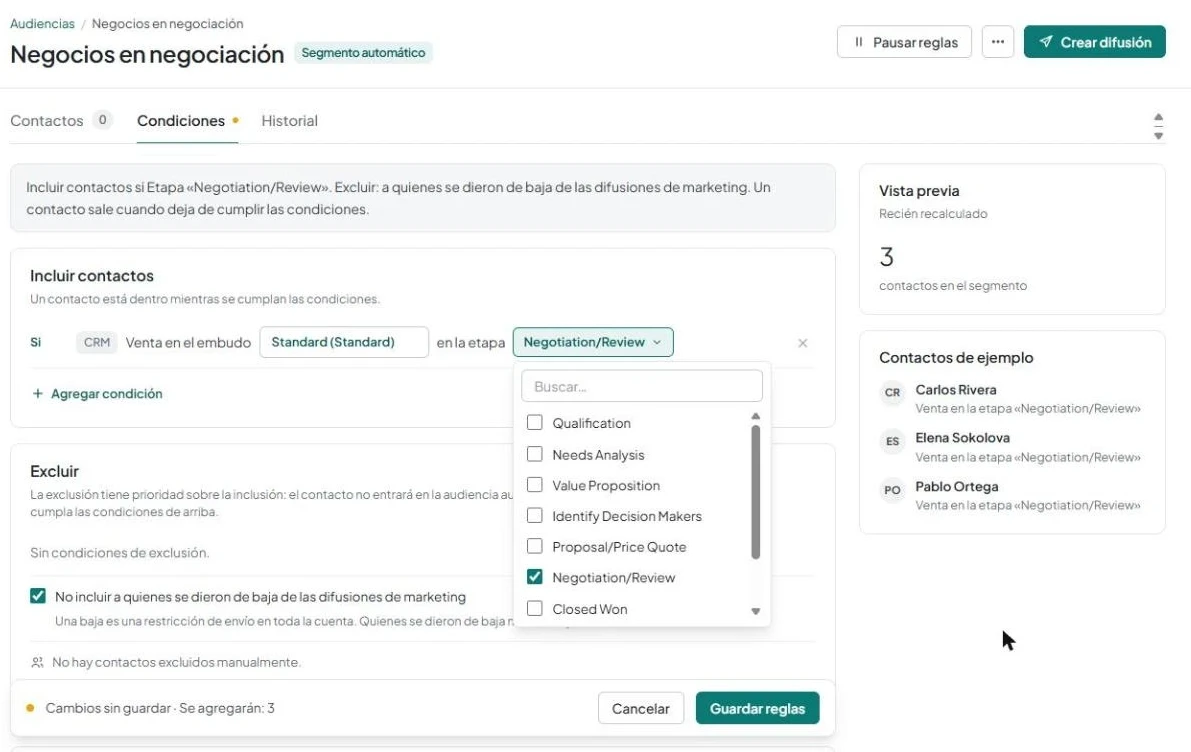1191x752 pixels.
Task: Open the Standard (Standard) funnel dropdown
Action: [344, 342]
